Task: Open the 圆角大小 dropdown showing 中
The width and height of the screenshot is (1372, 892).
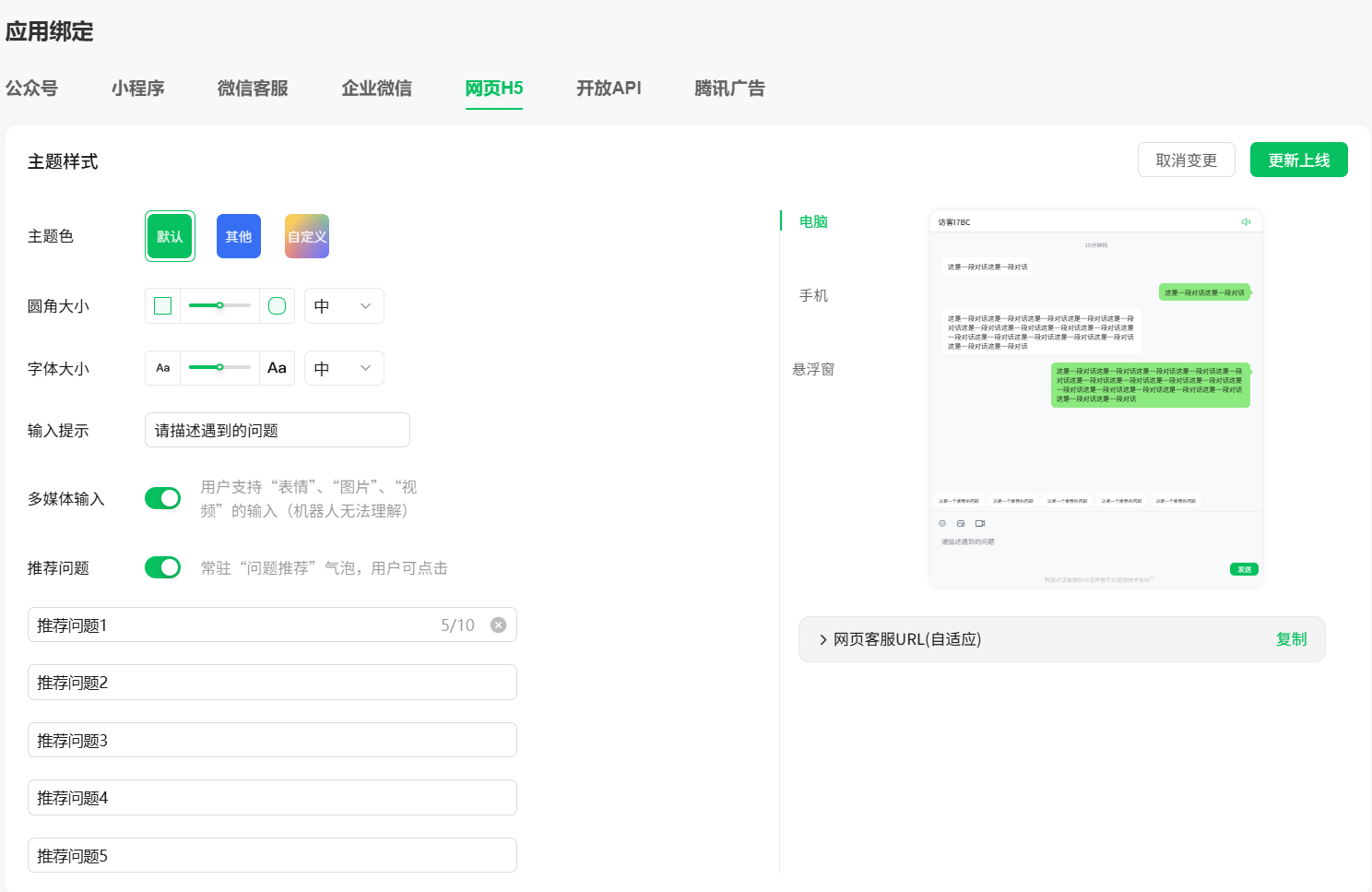Action: pyautogui.click(x=344, y=306)
